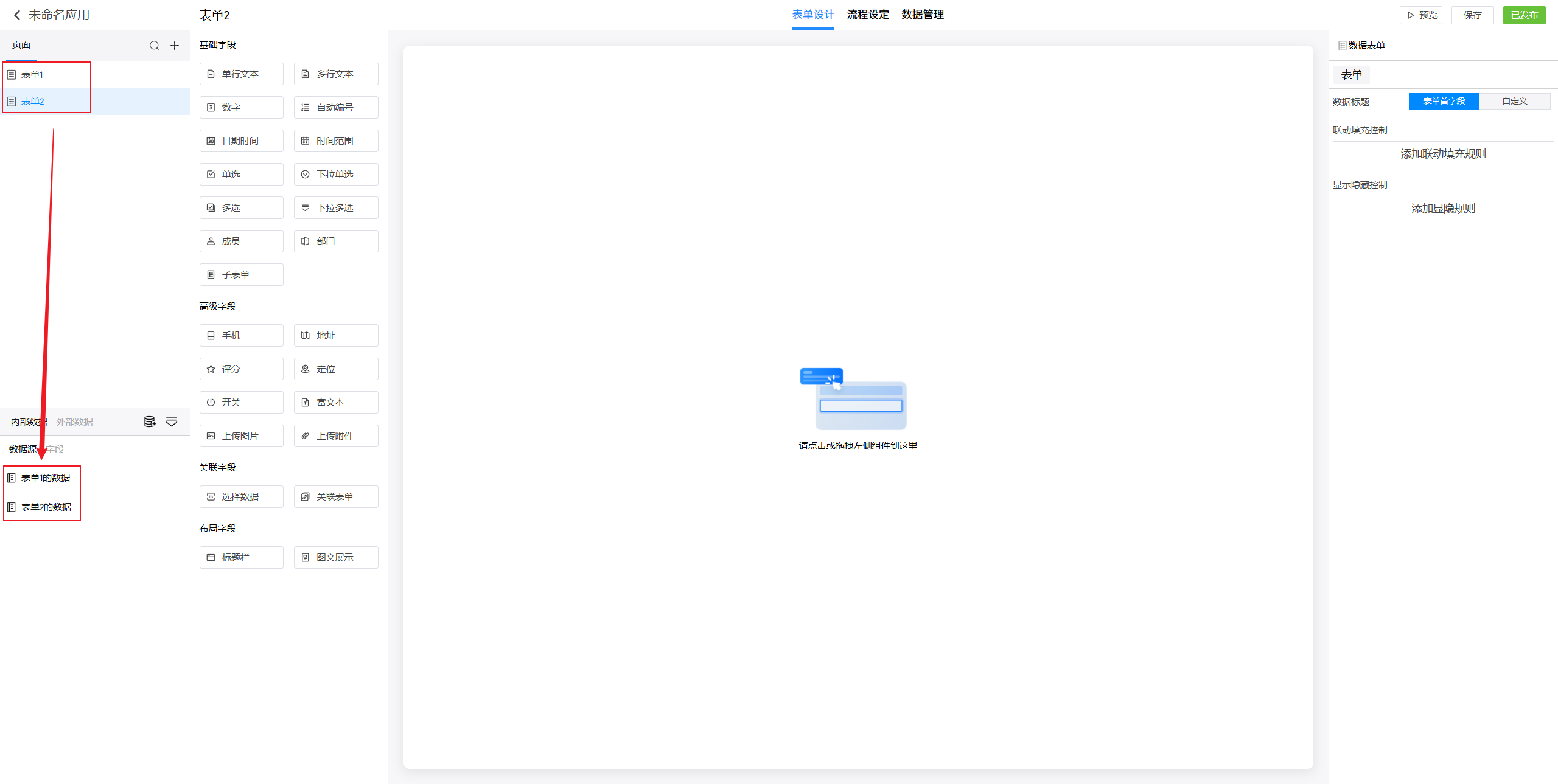Add a 开关 switch field
This screenshot has height=784, width=1558.
pos(241,403)
